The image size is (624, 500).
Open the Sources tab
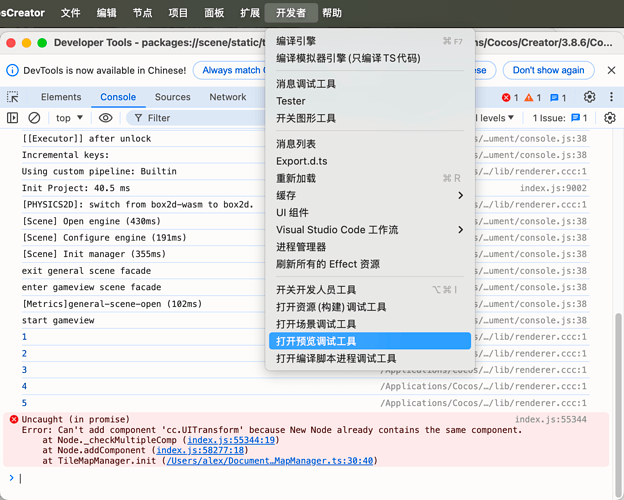(172, 97)
